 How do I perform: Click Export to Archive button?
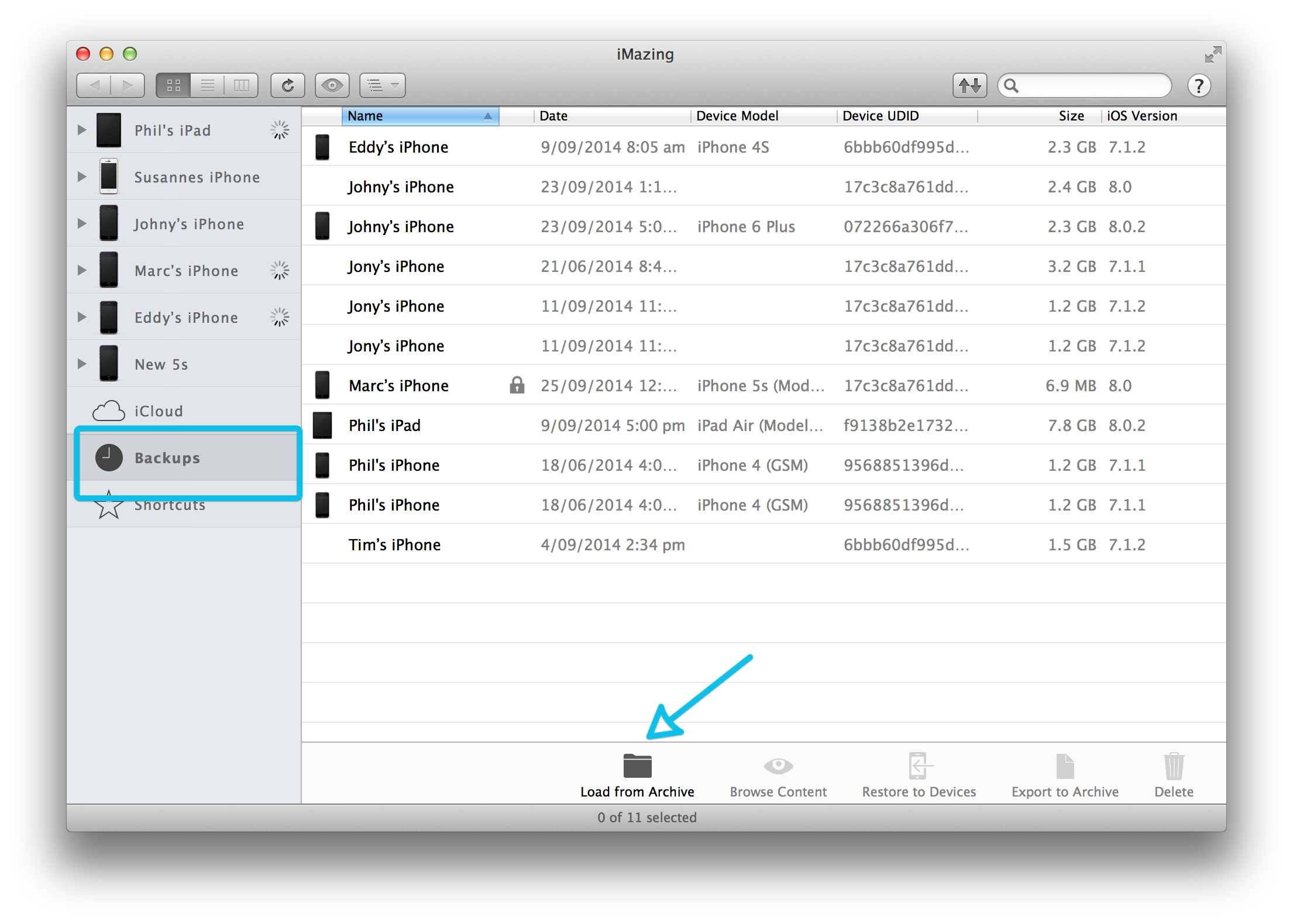click(x=1065, y=775)
